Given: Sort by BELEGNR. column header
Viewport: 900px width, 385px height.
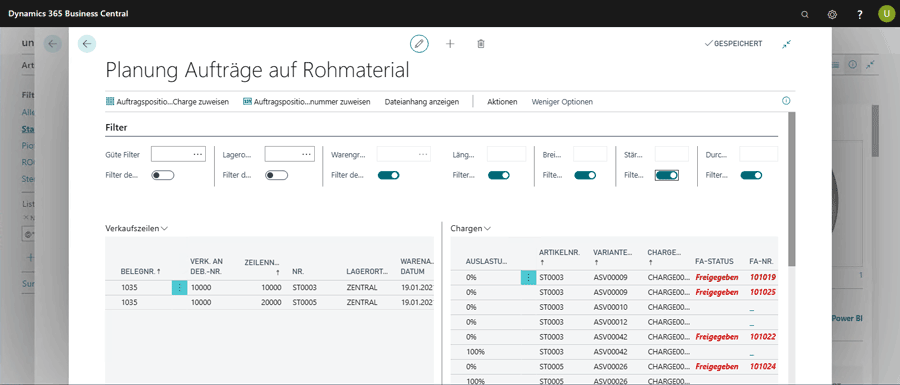Looking at the screenshot, I should click(x=142, y=271).
